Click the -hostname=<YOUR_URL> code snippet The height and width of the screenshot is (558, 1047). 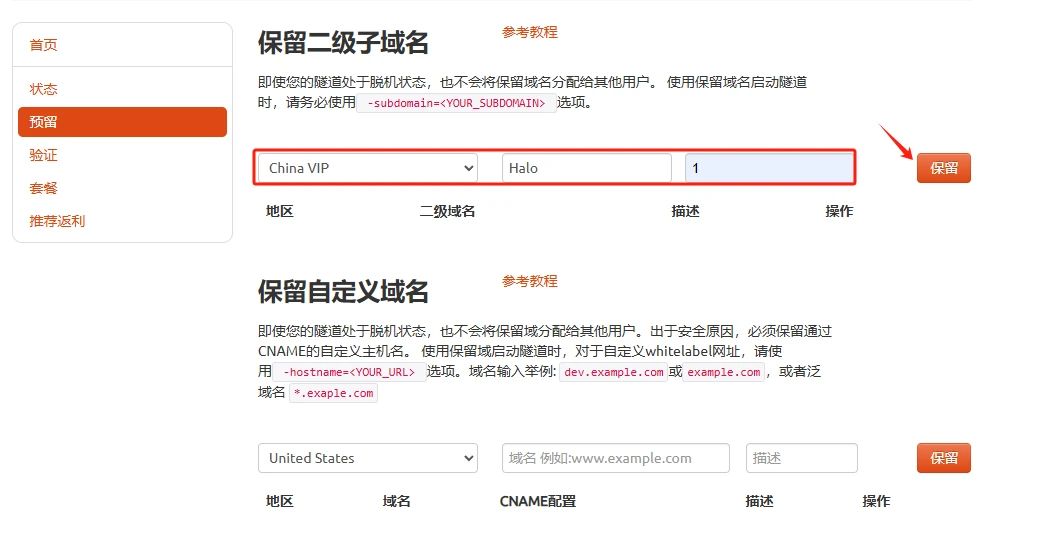pos(349,372)
